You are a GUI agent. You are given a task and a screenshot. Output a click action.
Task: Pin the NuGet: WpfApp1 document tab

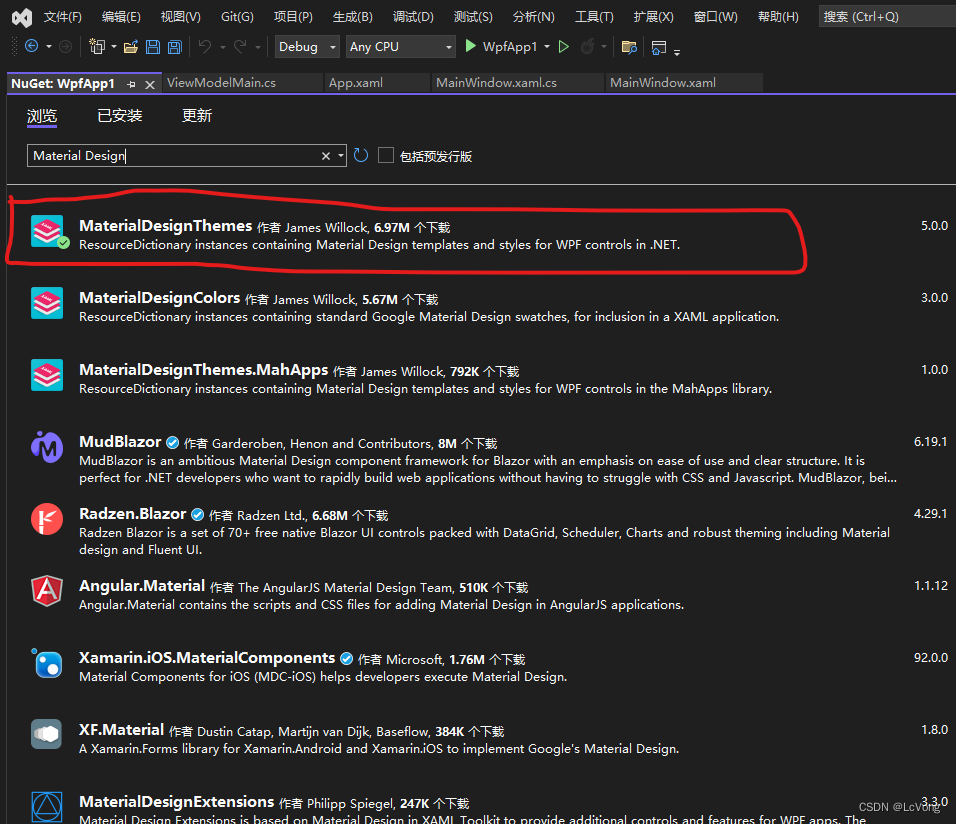pyautogui.click(x=131, y=84)
